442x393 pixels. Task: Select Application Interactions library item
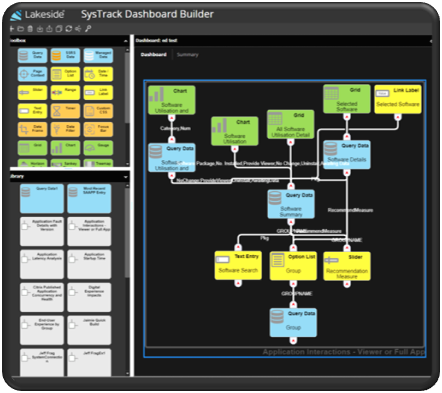coord(89,232)
